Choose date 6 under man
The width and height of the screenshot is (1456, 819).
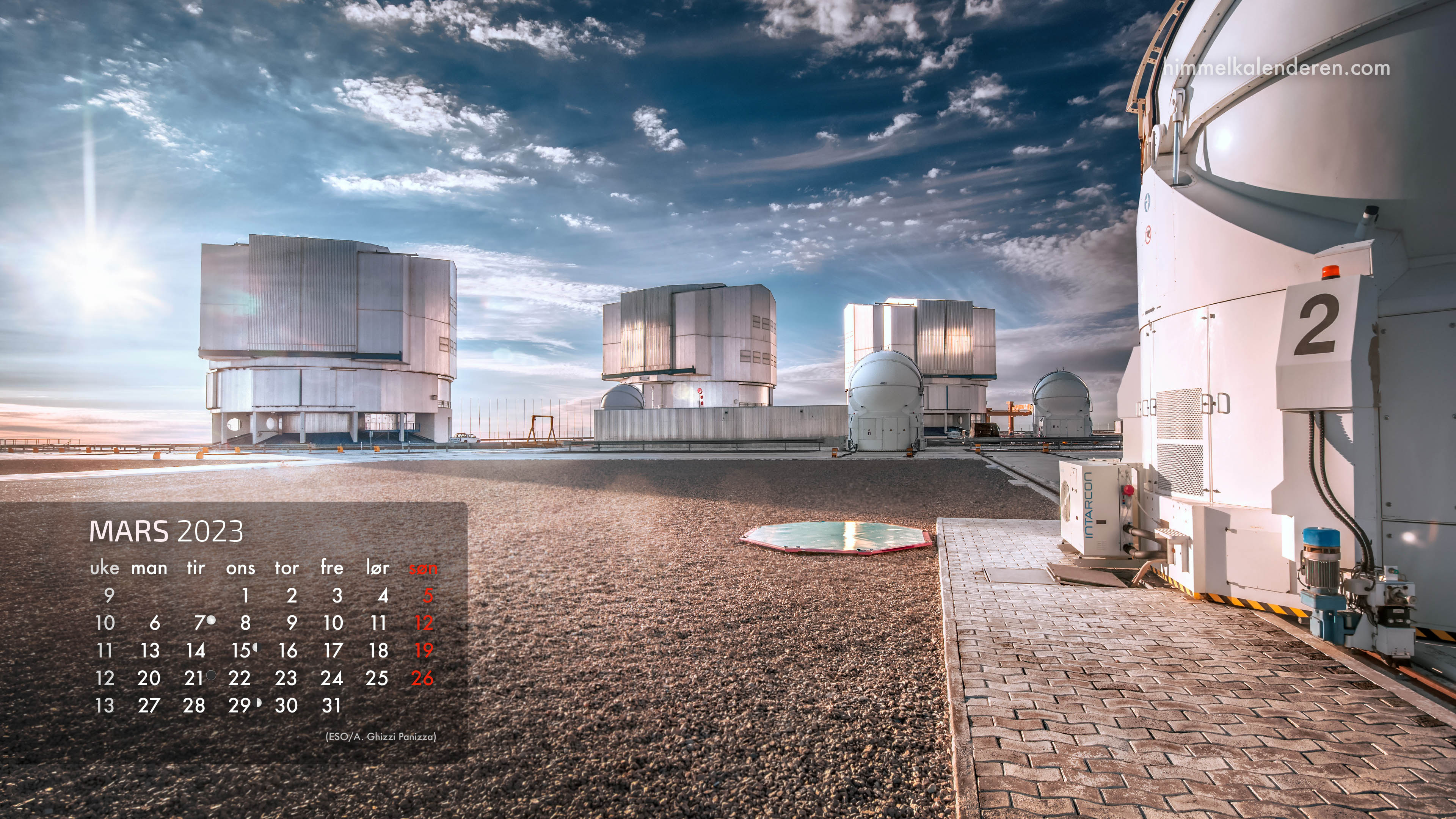(155, 623)
